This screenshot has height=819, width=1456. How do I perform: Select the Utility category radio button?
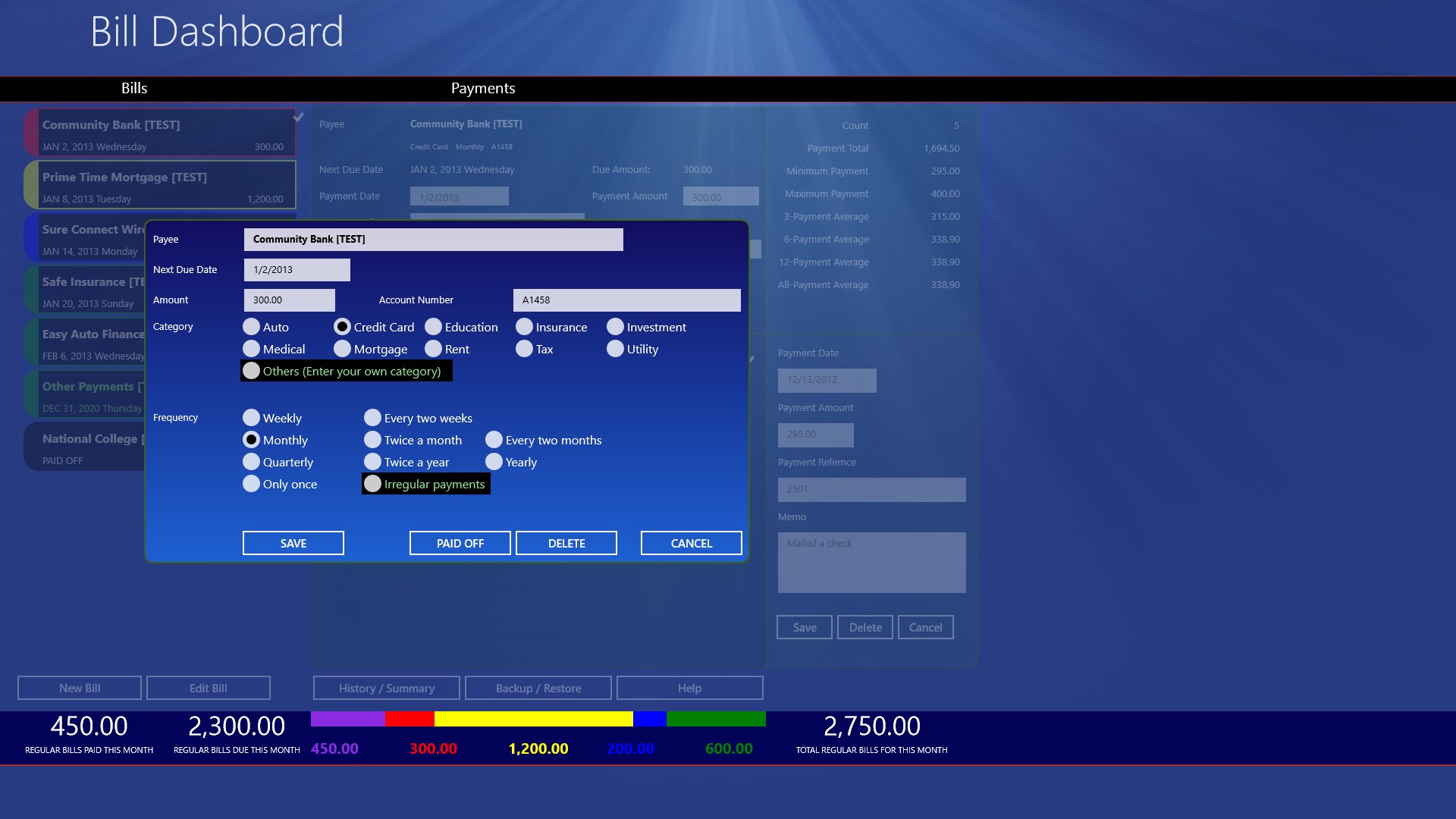coord(615,349)
